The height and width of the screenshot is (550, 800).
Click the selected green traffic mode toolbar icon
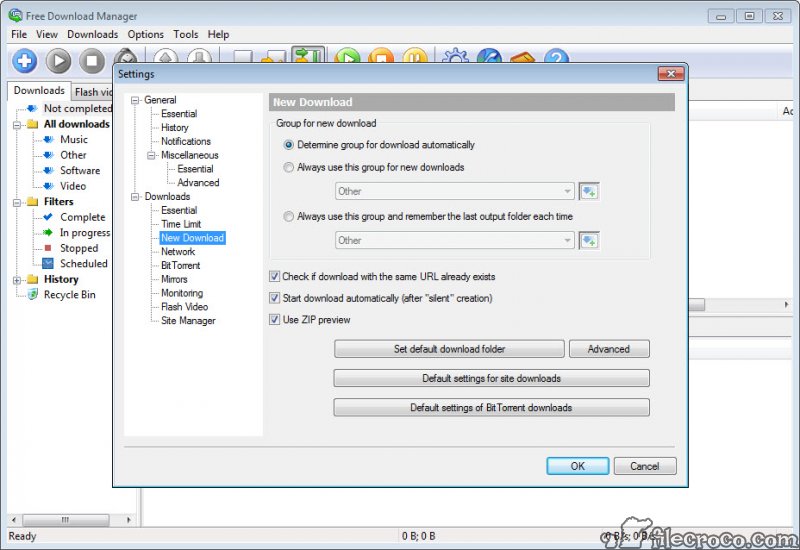(308, 55)
